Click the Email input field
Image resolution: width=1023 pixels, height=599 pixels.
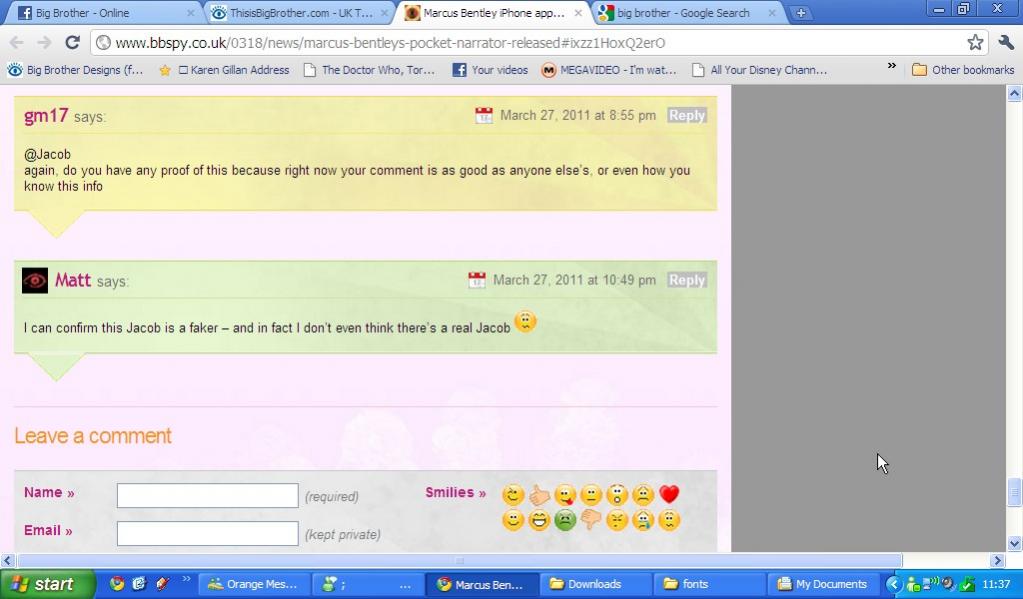pyautogui.click(x=207, y=533)
